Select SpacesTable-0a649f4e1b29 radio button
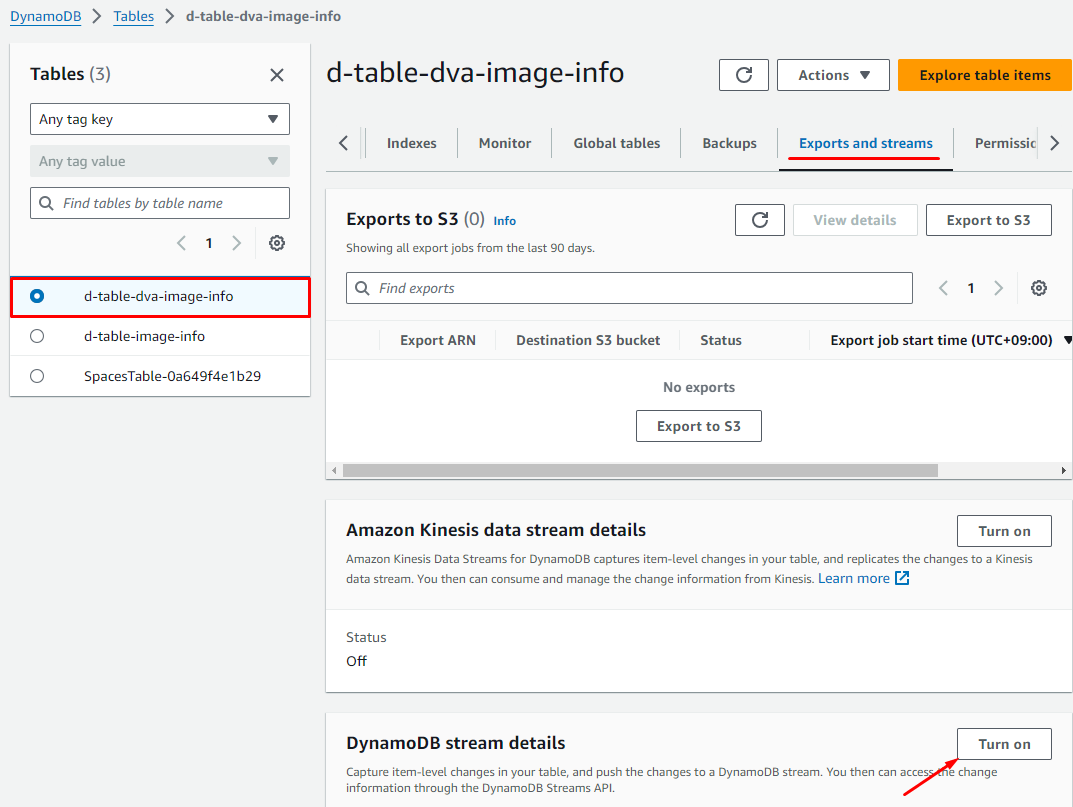 pos(37,376)
